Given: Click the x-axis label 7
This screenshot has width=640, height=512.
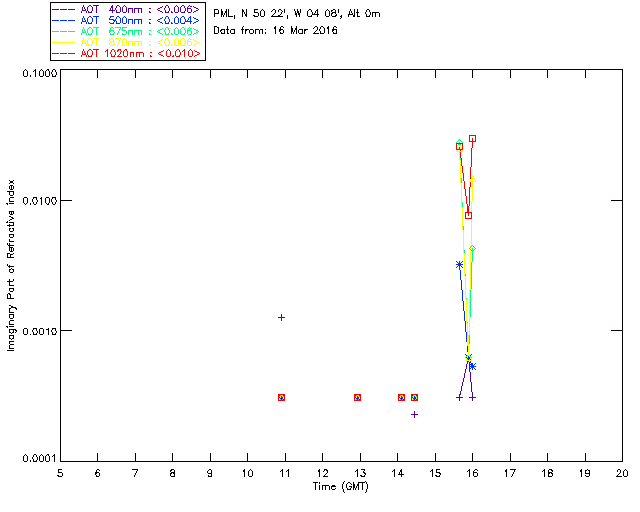Looking at the screenshot, I should [135, 473].
